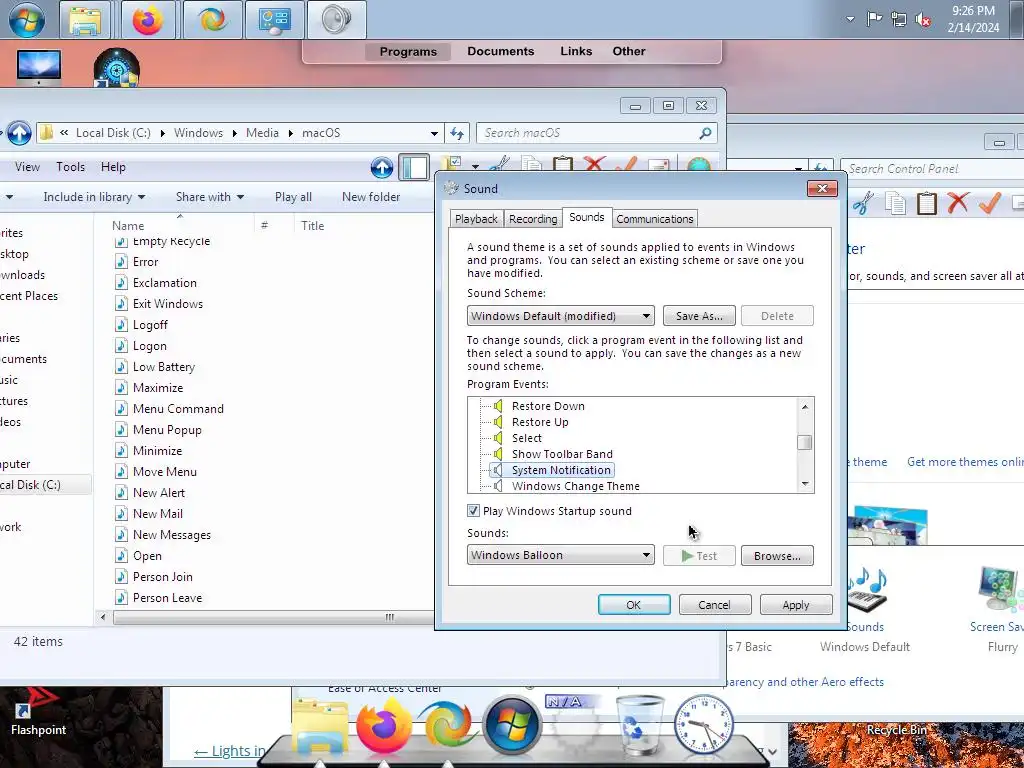Open the Action Center flag icon
The height and width of the screenshot is (768, 1024).
tap(874, 19)
